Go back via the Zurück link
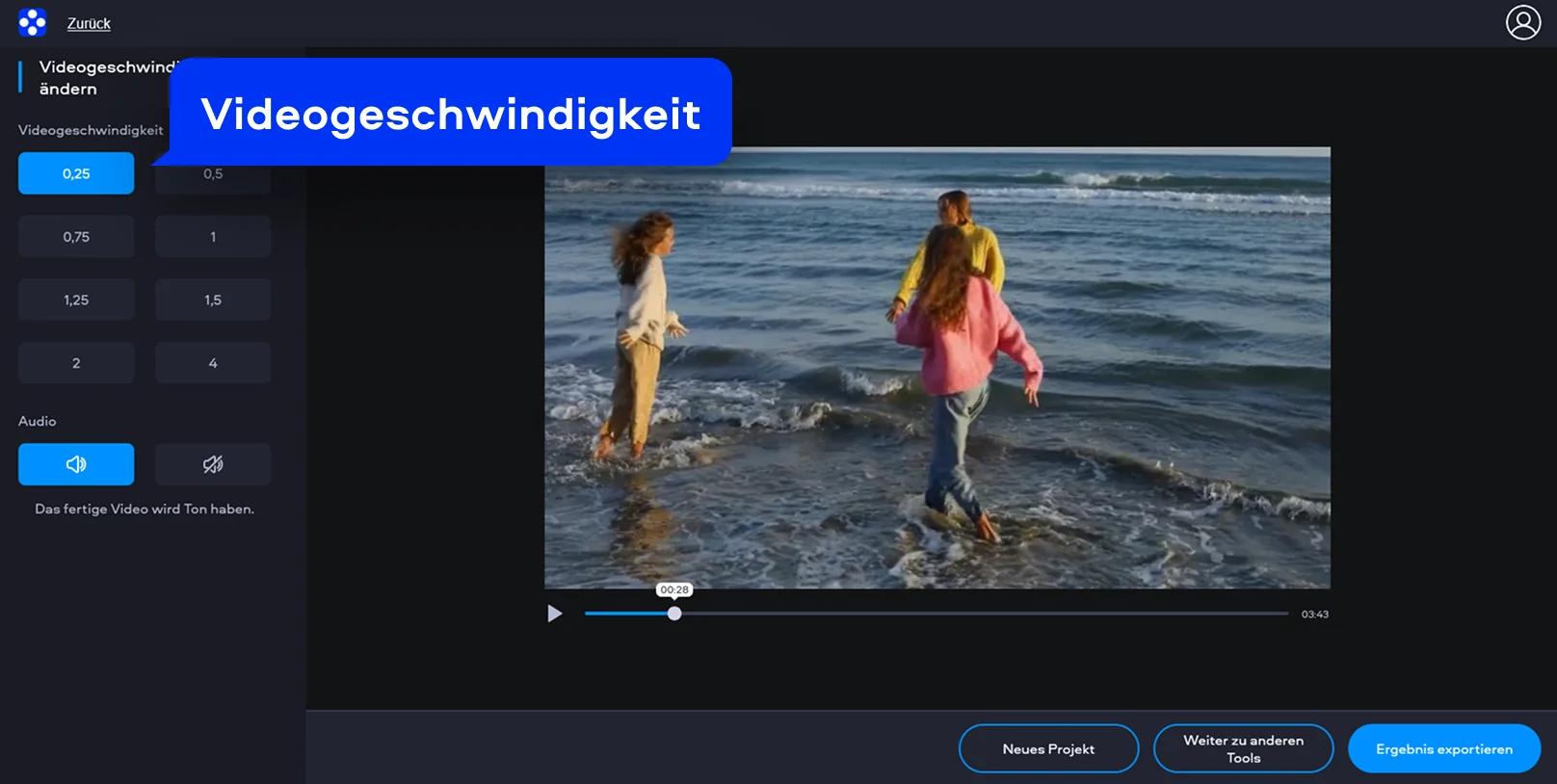This screenshot has width=1557, height=784. click(89, 23)
